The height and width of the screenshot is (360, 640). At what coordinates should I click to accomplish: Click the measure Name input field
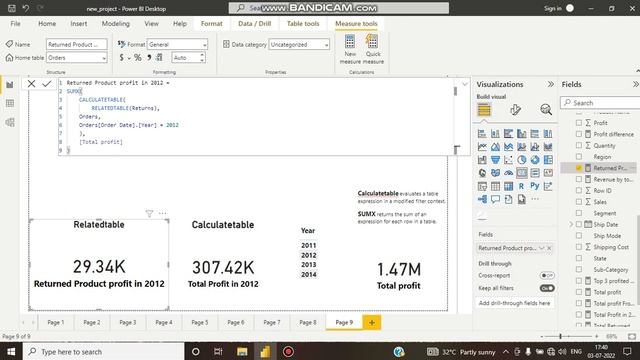click(x=77, y=44)
